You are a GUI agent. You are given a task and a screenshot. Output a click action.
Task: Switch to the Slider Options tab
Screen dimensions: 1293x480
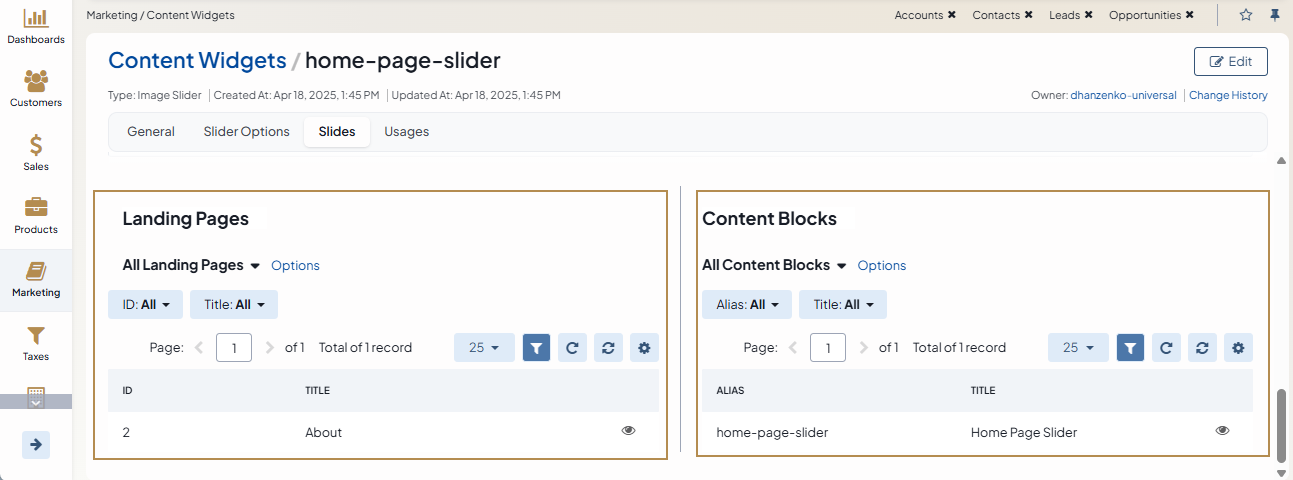pos(246,132)
